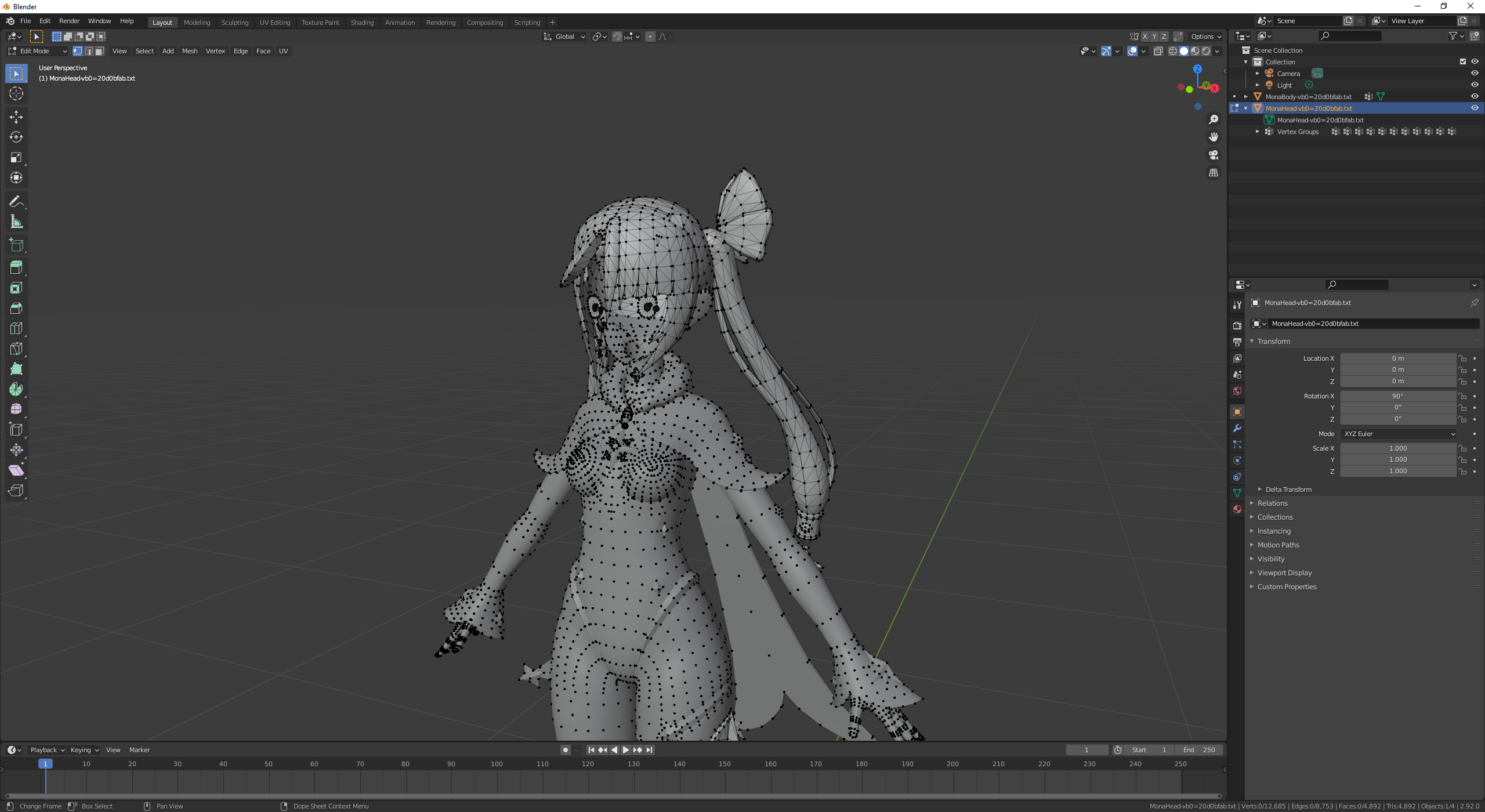Select the Loop Cut tool
This screenshot has height=812, width=1485.
[16, 329]
